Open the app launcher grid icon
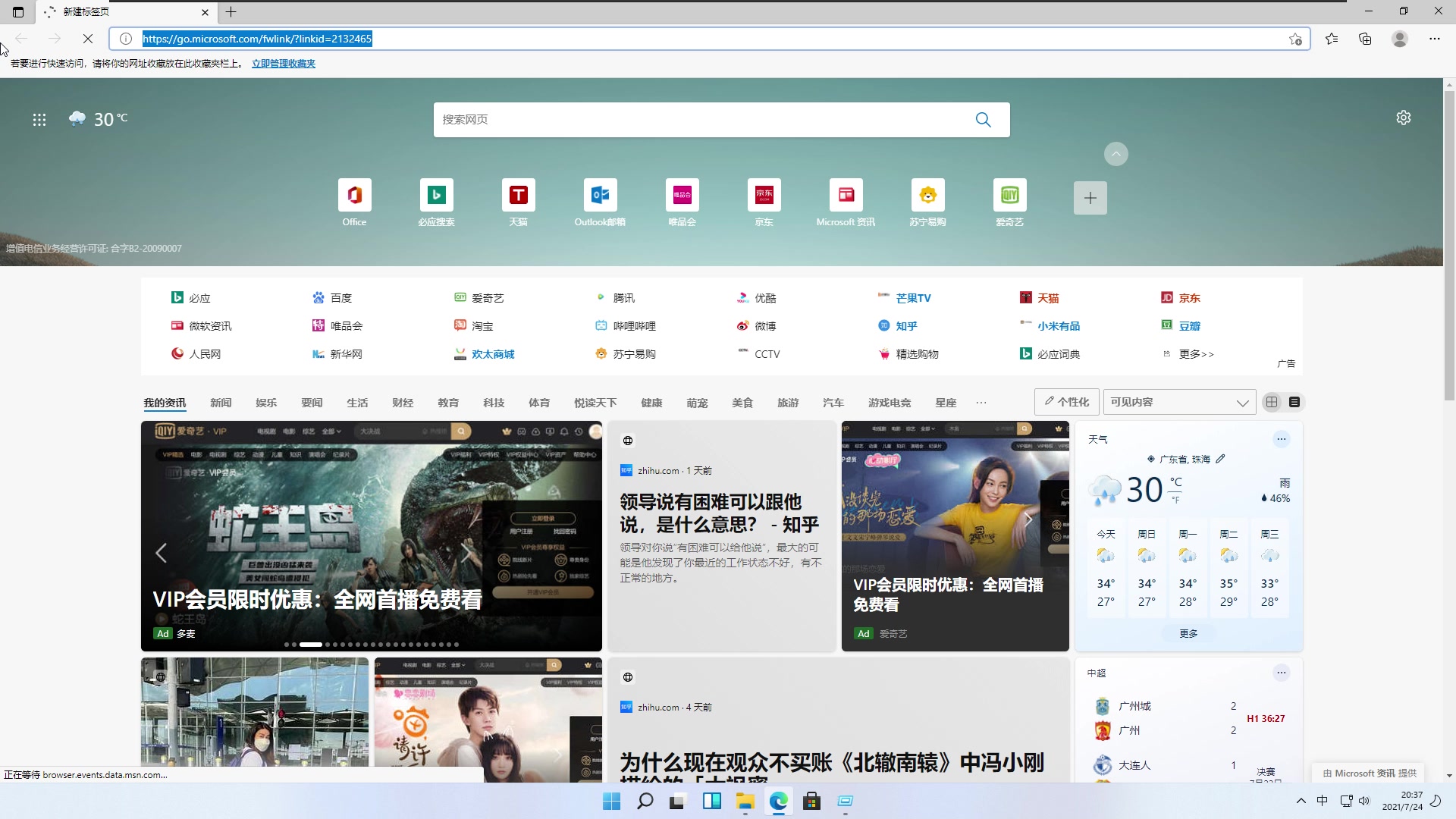The width and height of the screenshot is (1456, 819). click(x=39, y=120)
